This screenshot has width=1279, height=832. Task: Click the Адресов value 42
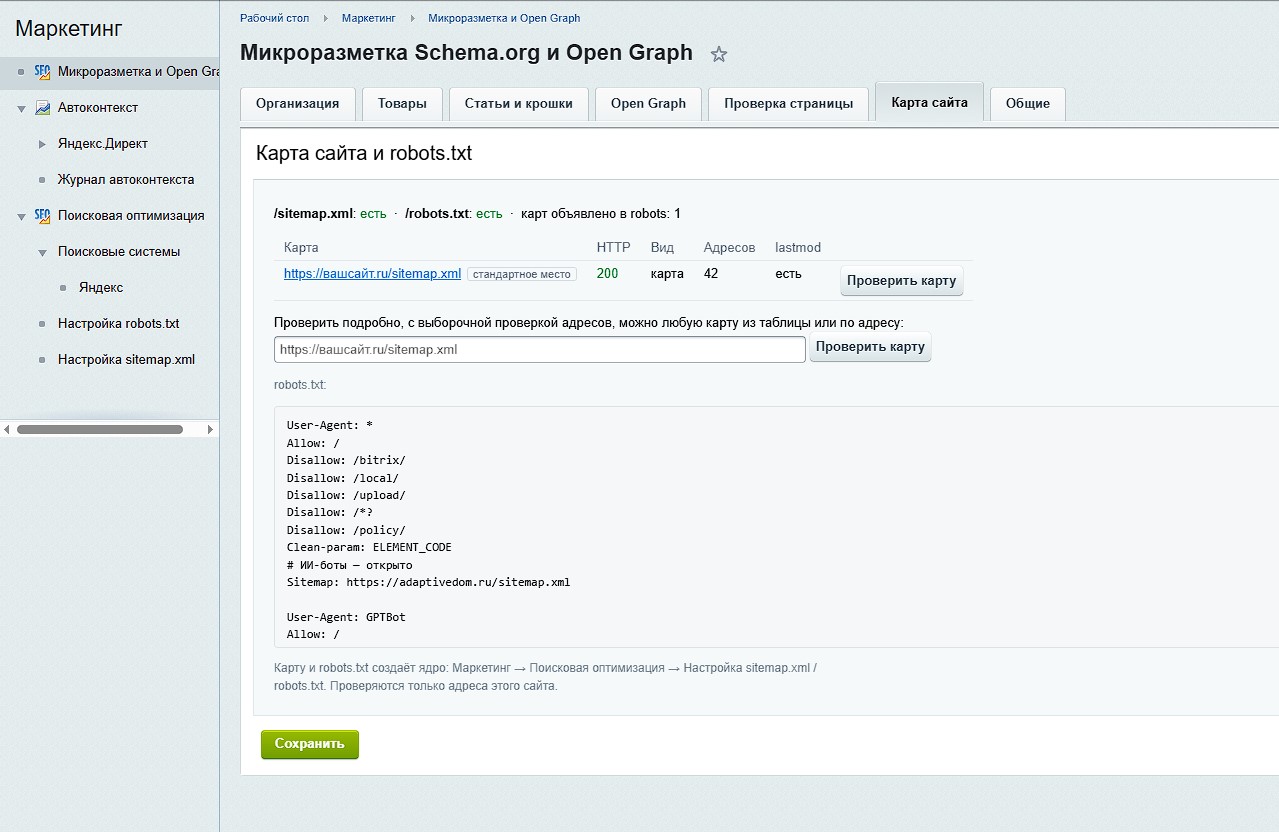click(x=711, y=273)
